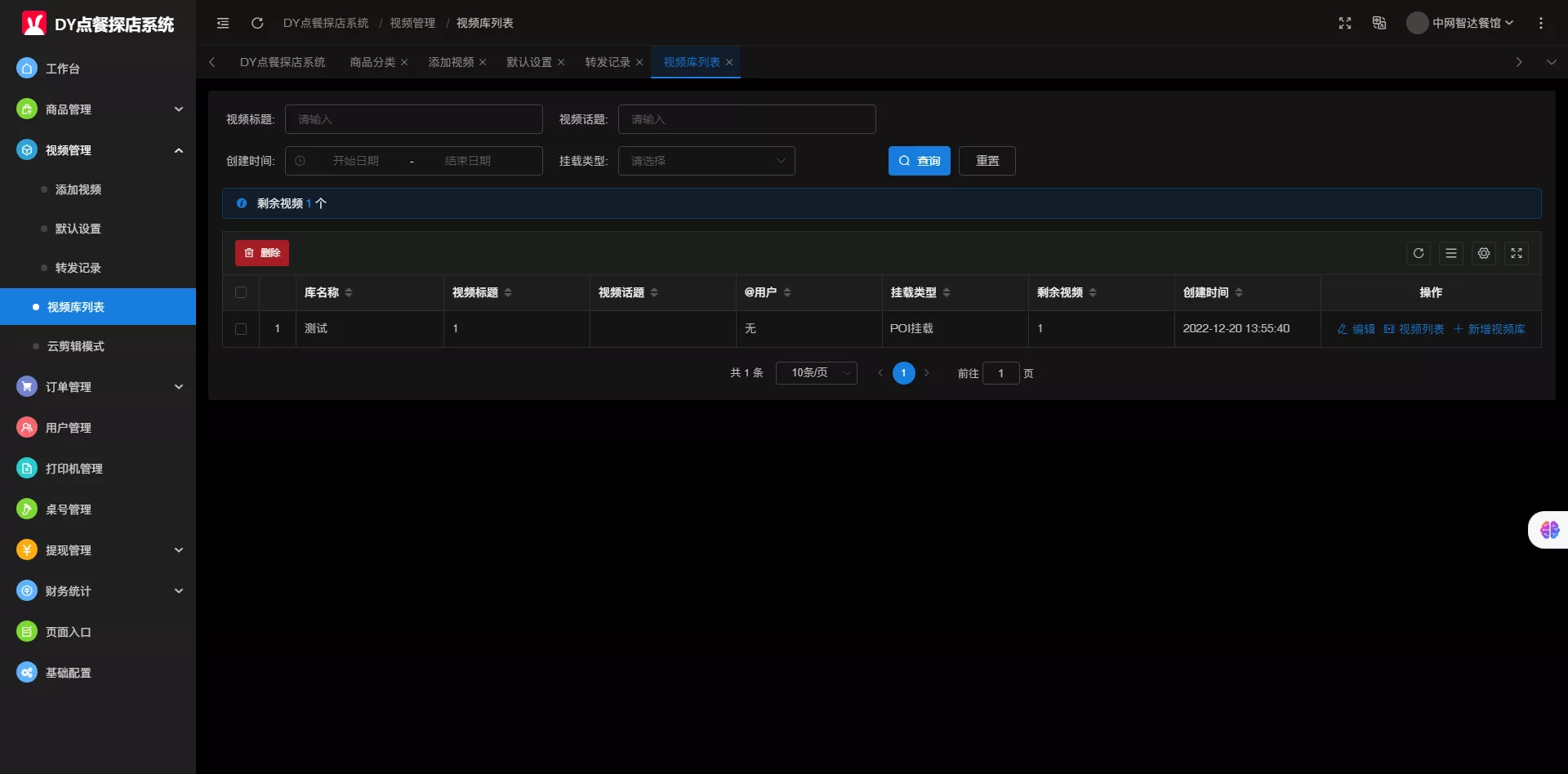Enter fullscreen using the header fullscreen icon
This screenshot has height=774, width=1568.
tap(1345, 23)
